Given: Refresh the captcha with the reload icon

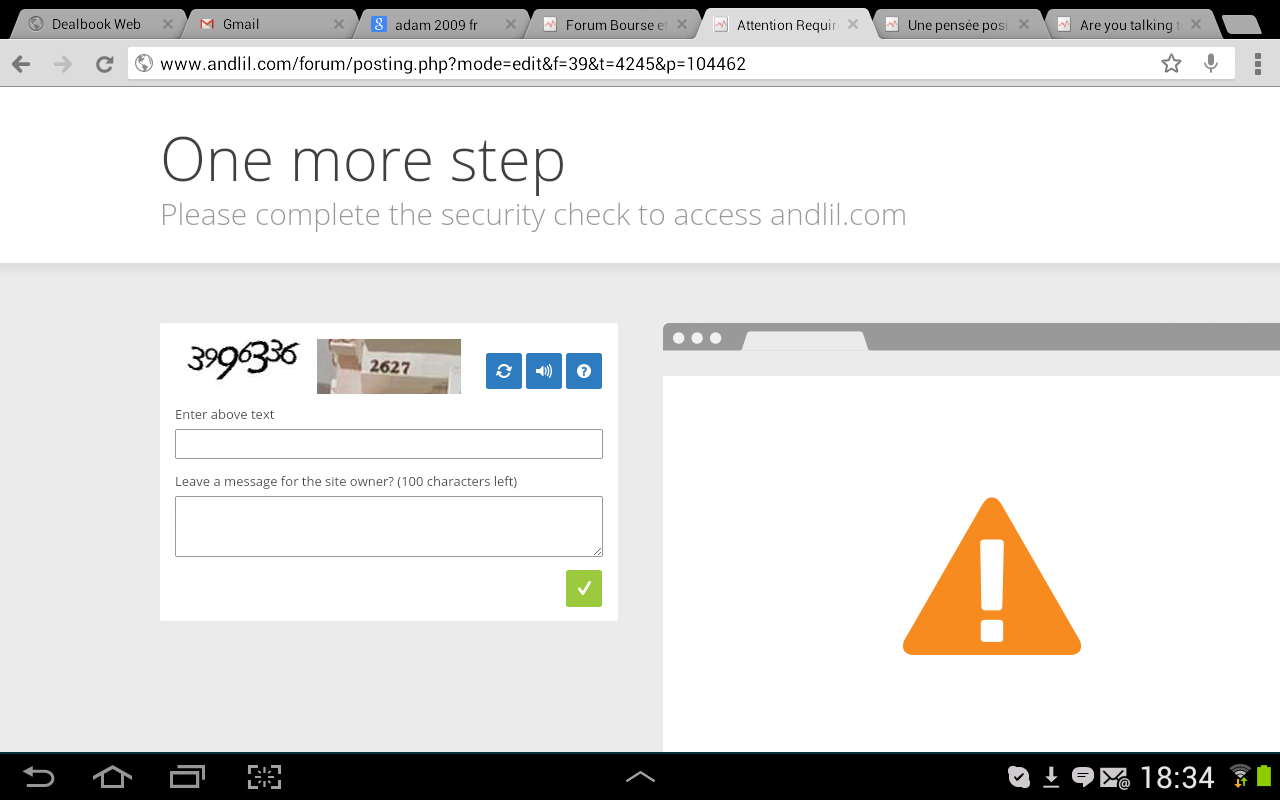Looking at the screenshot, I should [x=504, y=371].
